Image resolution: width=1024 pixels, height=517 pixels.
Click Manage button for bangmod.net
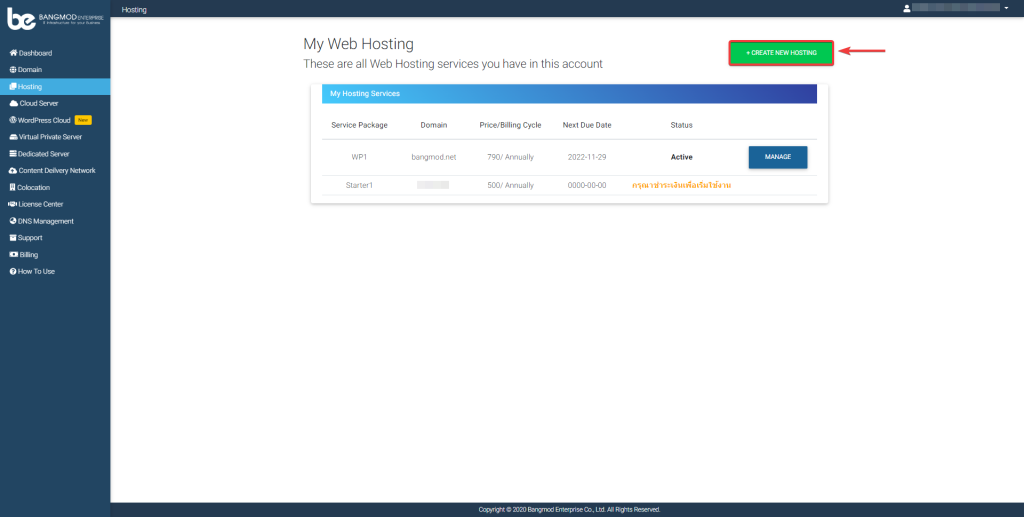tap(778, 157)
